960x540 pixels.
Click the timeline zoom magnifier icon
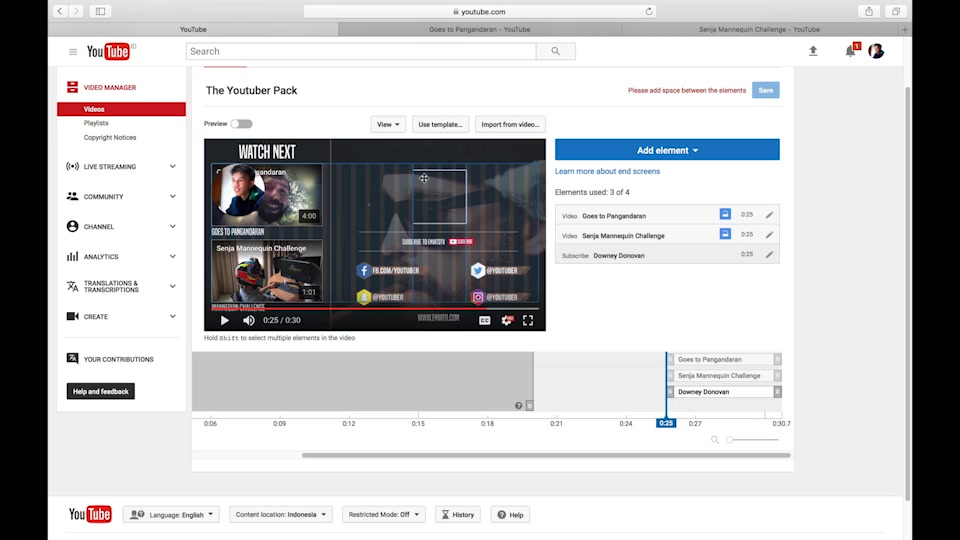click(x=714, y=440)
